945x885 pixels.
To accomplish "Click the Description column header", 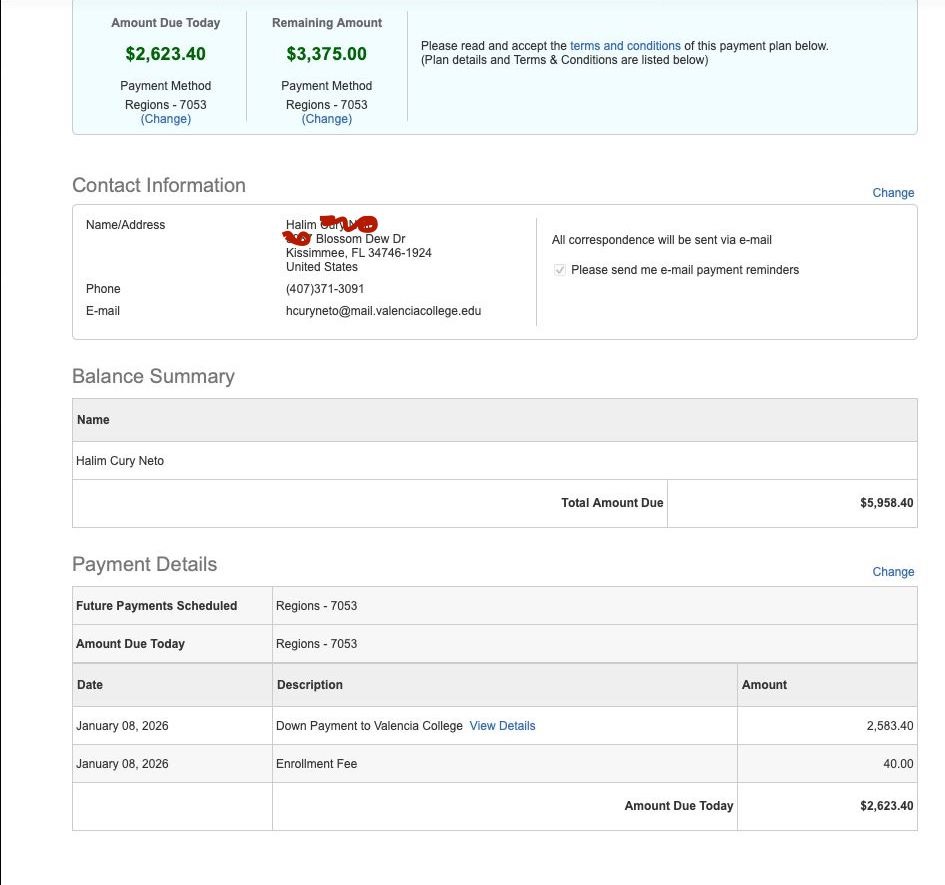I will click(x=309, y=685).
